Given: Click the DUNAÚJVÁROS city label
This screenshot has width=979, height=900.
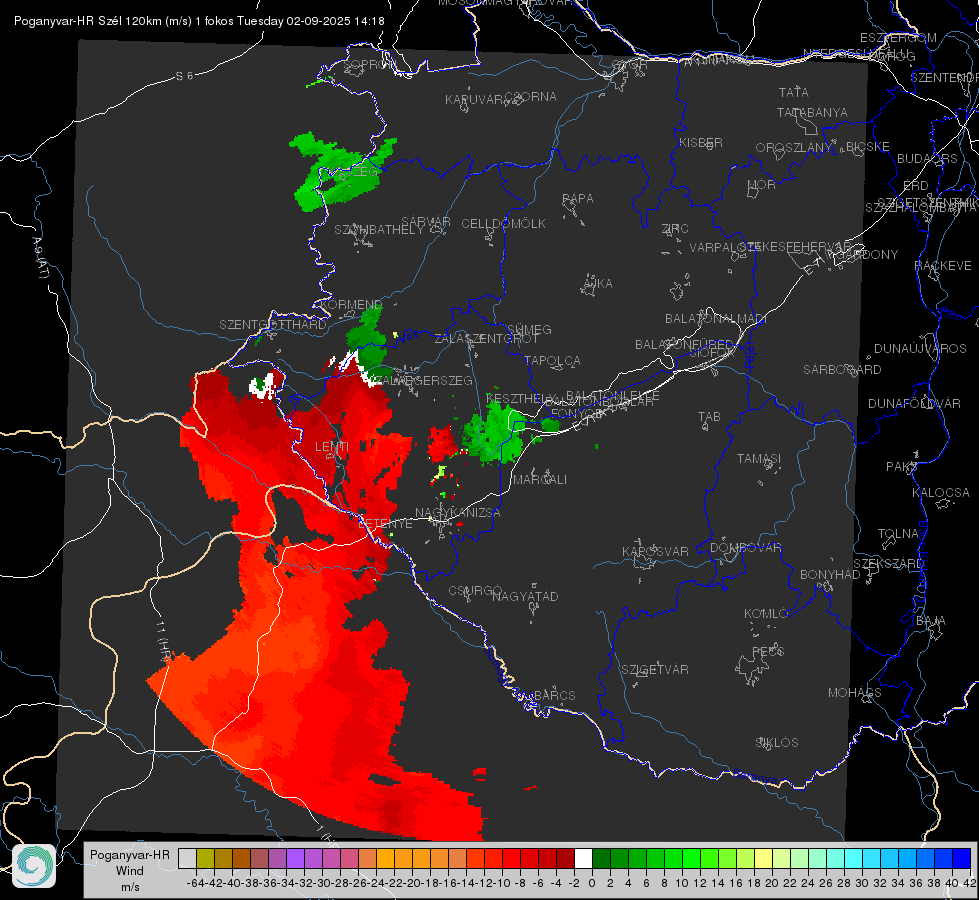Looking at the screenshot, I should click(920, 349).
